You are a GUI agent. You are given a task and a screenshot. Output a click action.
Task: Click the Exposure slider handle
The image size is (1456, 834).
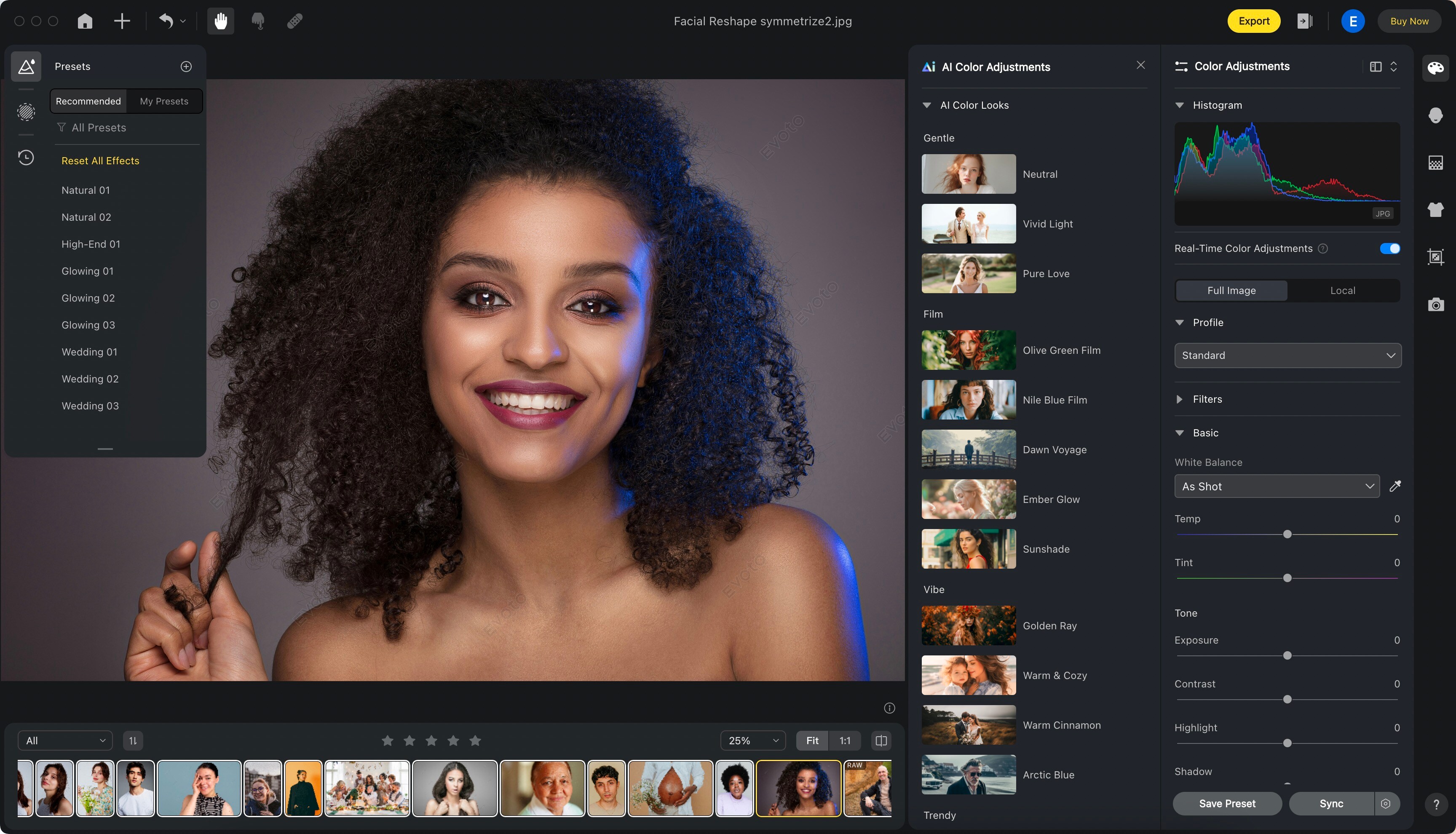tap(1287, 656)
